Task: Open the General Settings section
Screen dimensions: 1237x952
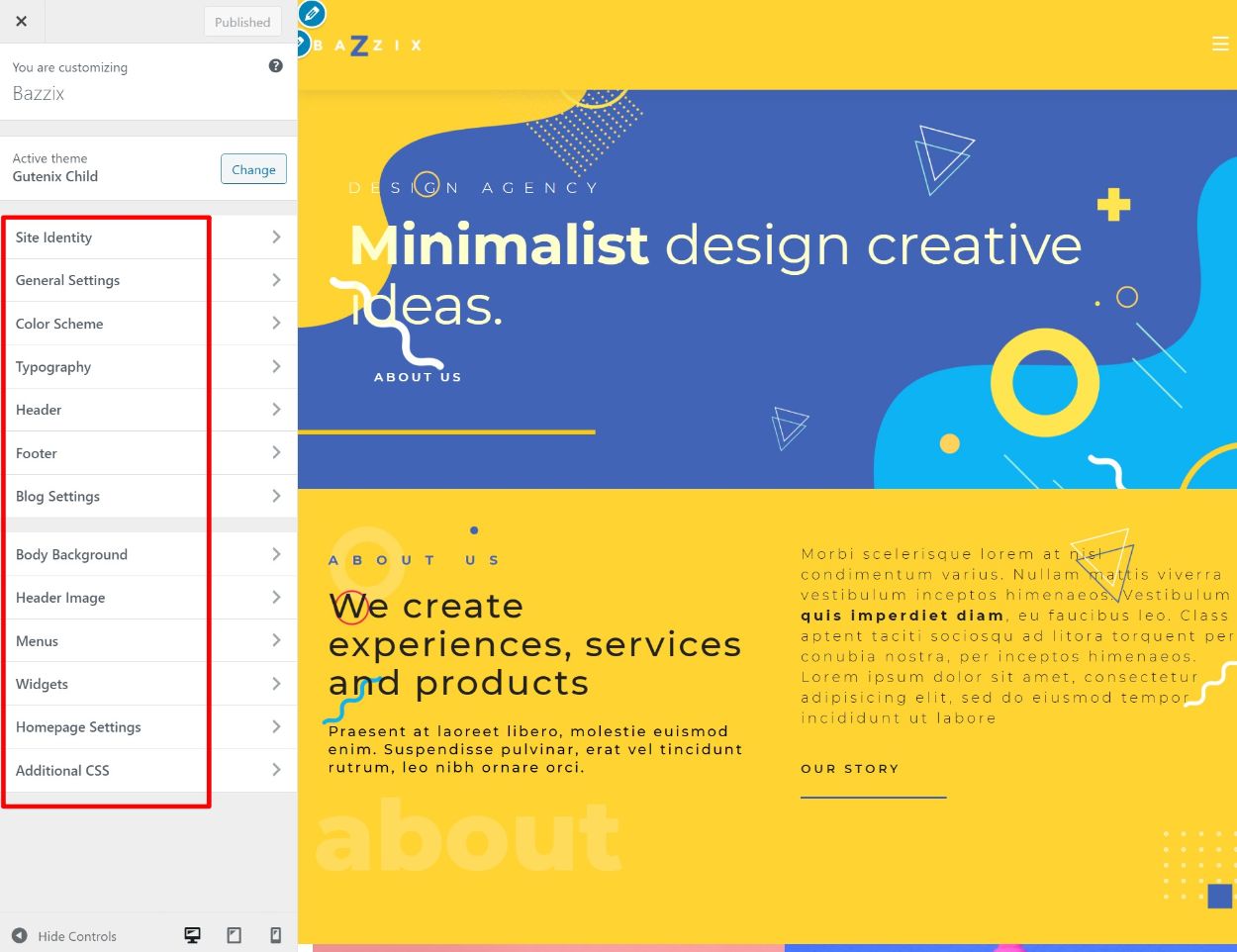Action: click(x=148, y=280)
